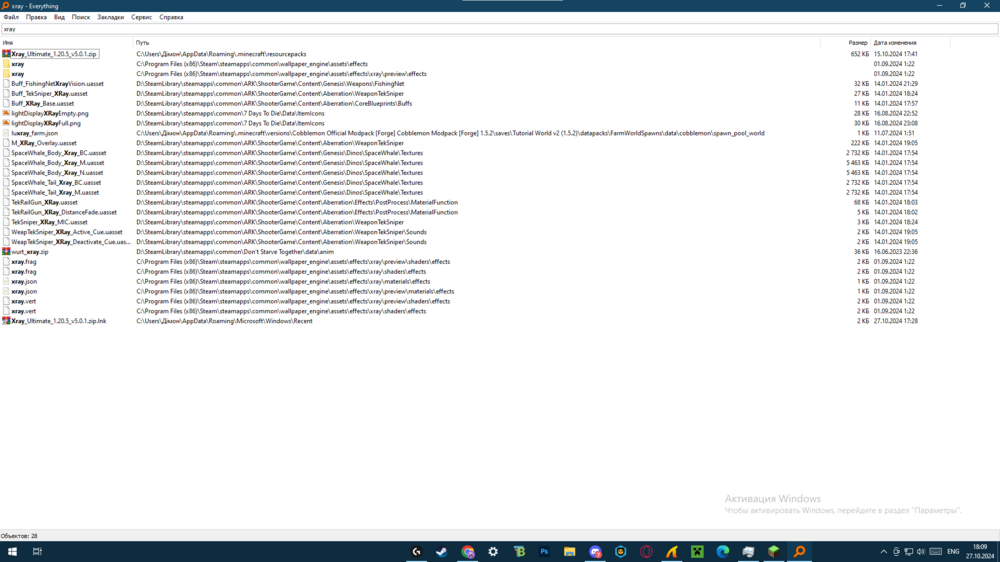1000x562 pixels.
Task: Click the .minecraft\resourcepacks path cell
Action: pyautogui.click(x=221, y=54)
